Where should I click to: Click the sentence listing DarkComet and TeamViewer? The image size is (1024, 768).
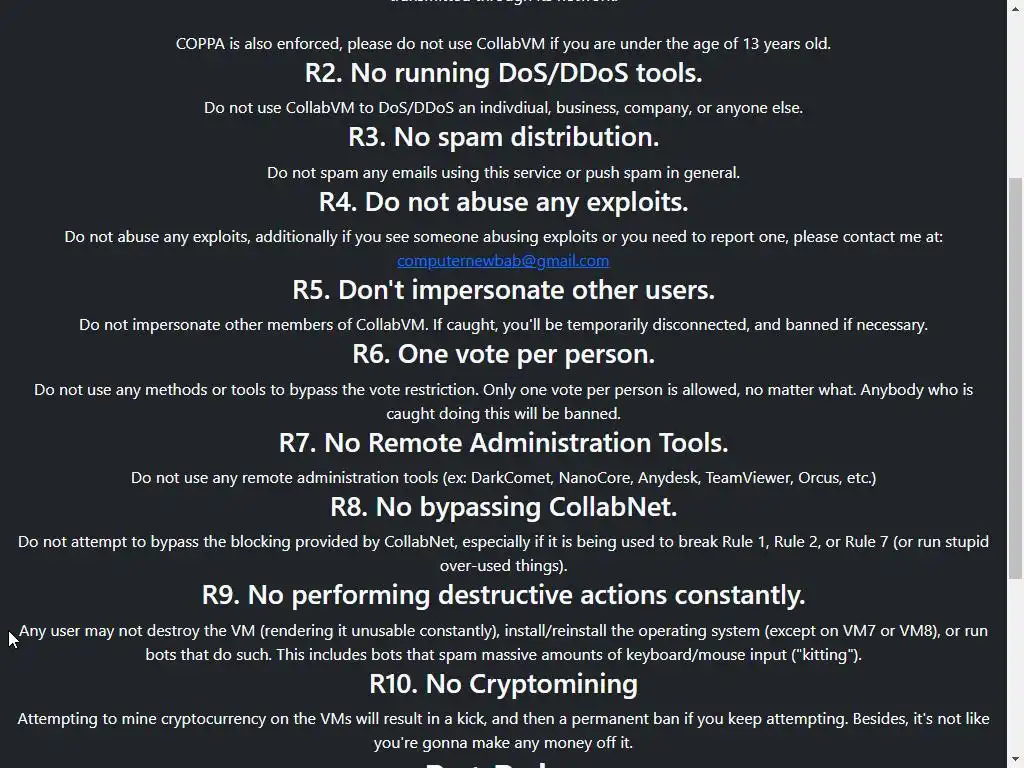click(x=503, y=478)
